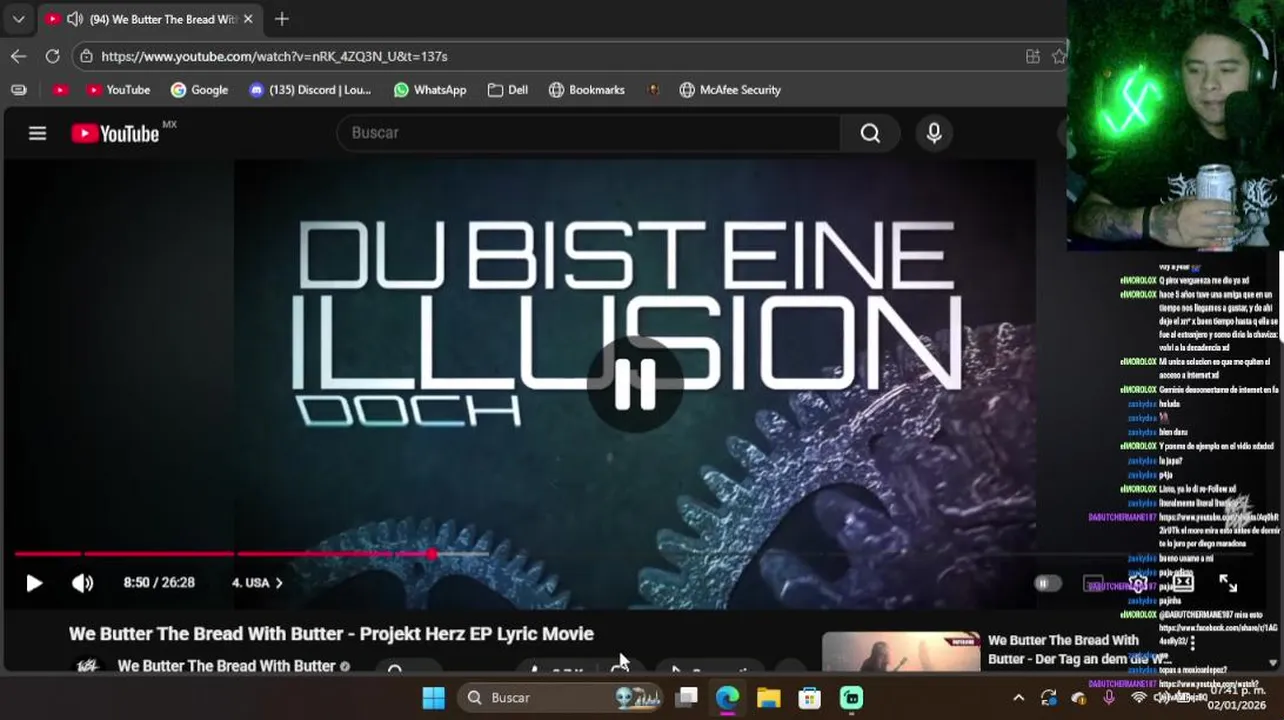Open the Discord bookmark
Screen dimensions: 1284x720
[309, 90]
